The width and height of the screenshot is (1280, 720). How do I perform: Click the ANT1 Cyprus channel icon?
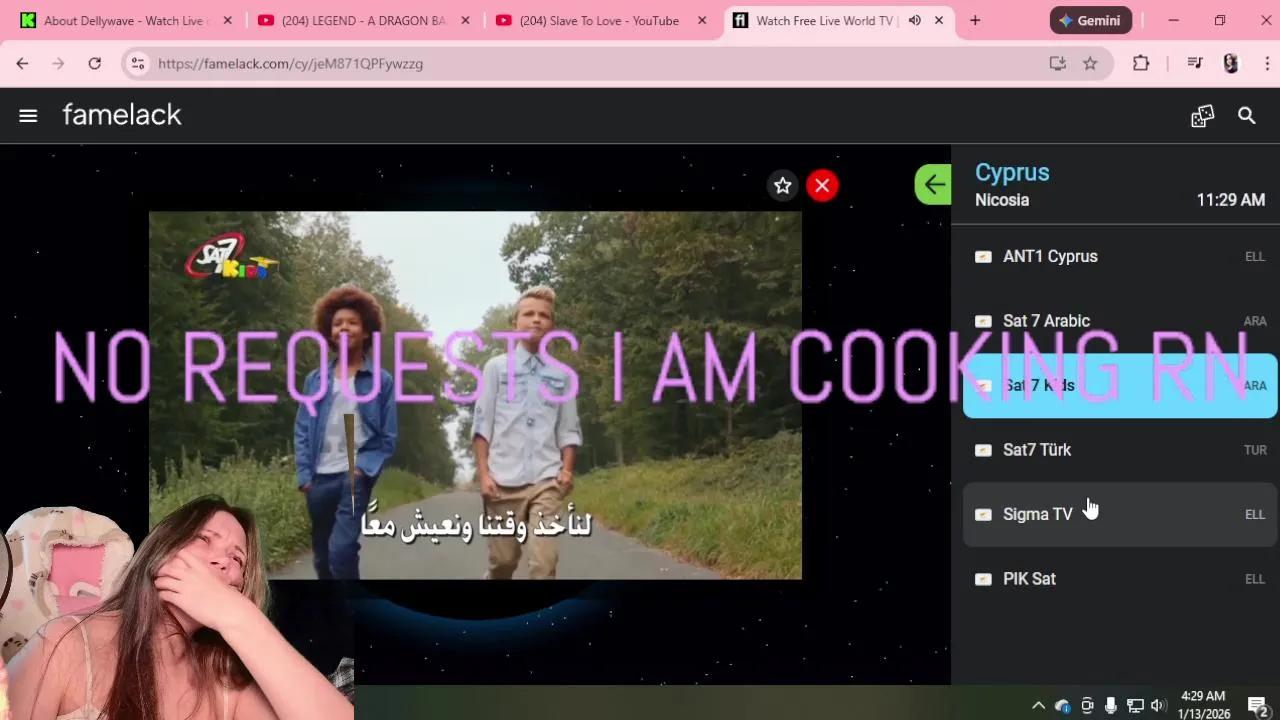(983, 257)
